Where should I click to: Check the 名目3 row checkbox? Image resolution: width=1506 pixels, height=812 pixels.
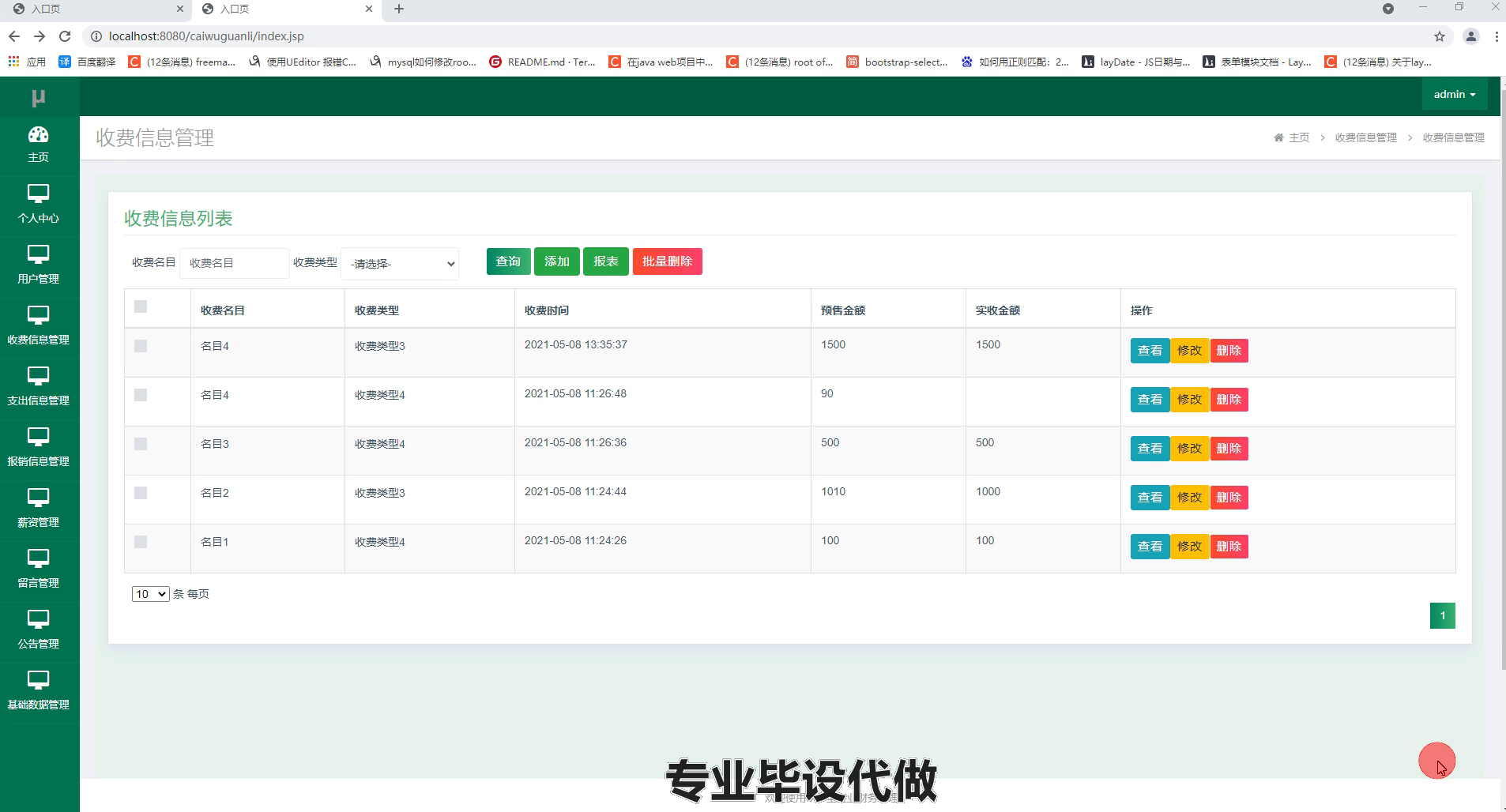pos(141,444)
